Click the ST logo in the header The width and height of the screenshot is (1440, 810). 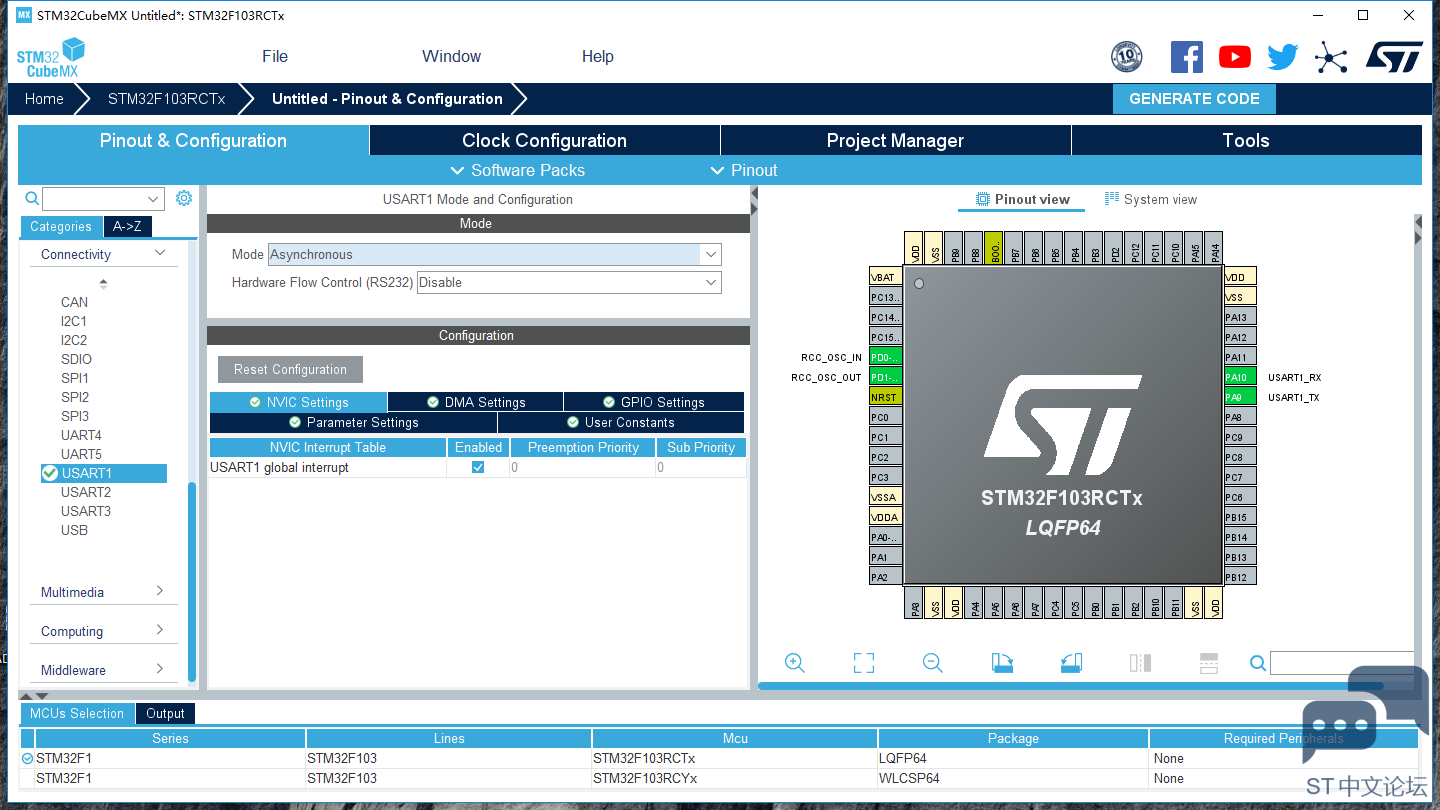pyautogui.click(x=1394, y=57)
